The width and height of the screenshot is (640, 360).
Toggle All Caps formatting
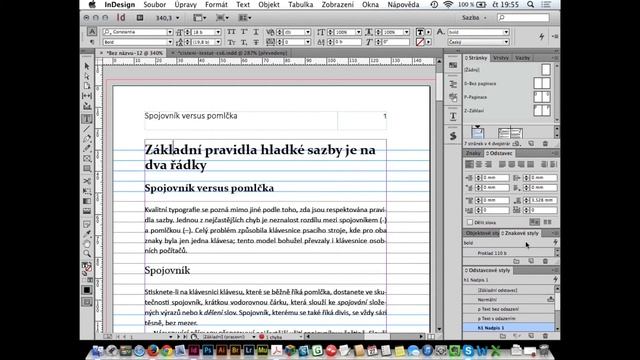(x=231, y=32)
